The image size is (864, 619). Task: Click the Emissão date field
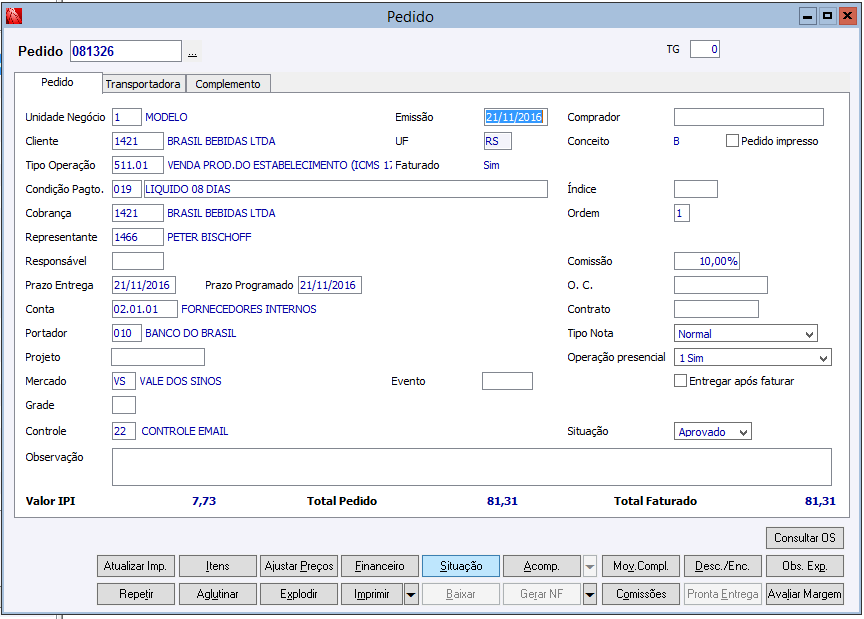[516, 117]
